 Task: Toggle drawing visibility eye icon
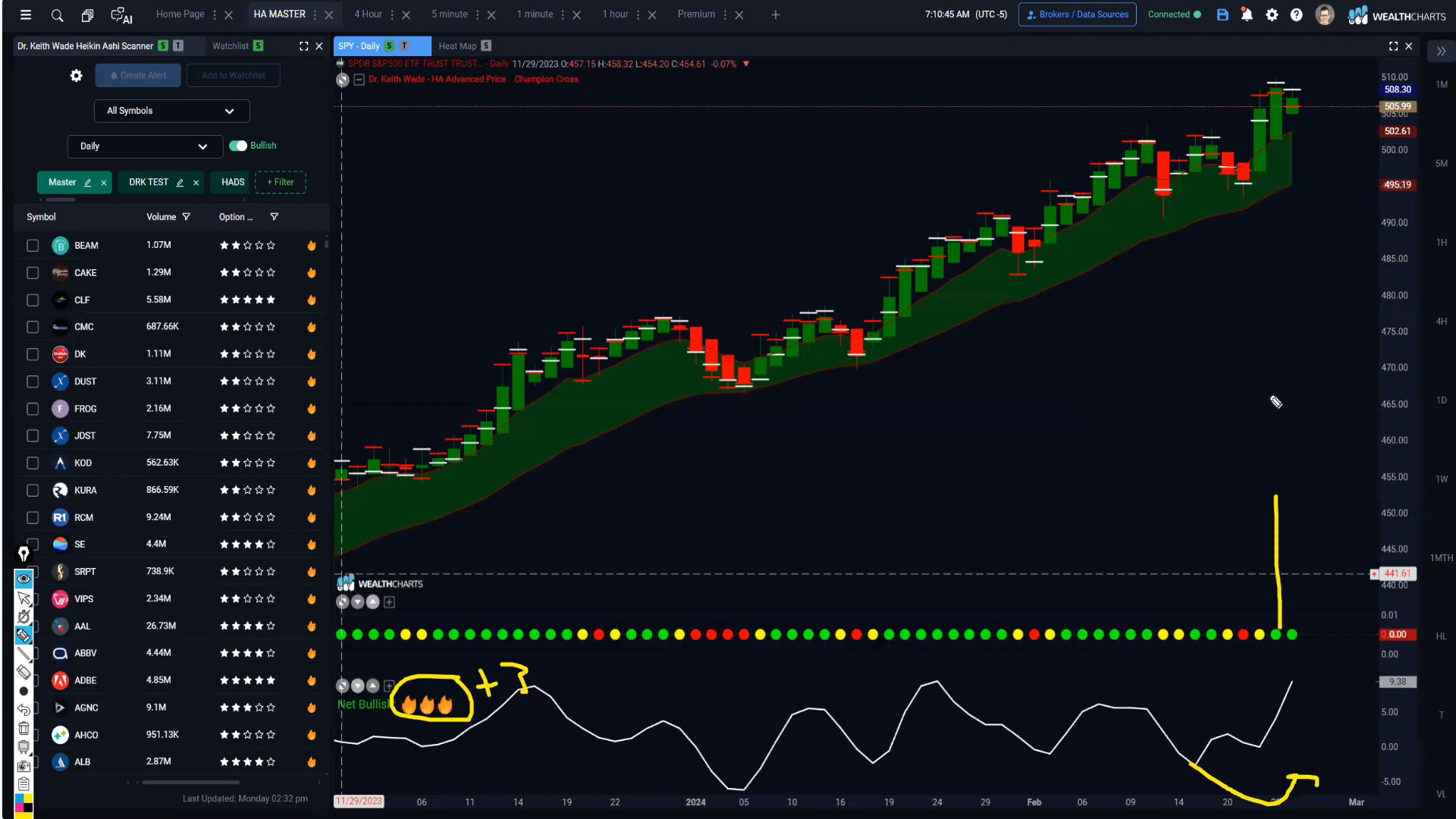[x=24, y=579]
